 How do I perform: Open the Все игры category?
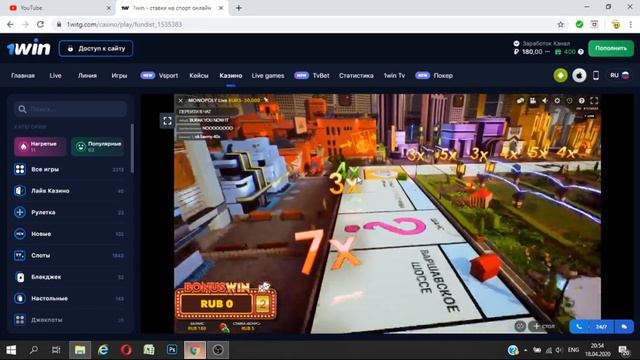tap(69, 169)
